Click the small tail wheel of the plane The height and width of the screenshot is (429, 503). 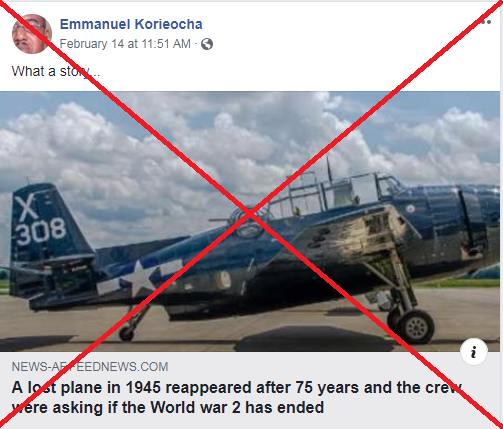(127, 333)
